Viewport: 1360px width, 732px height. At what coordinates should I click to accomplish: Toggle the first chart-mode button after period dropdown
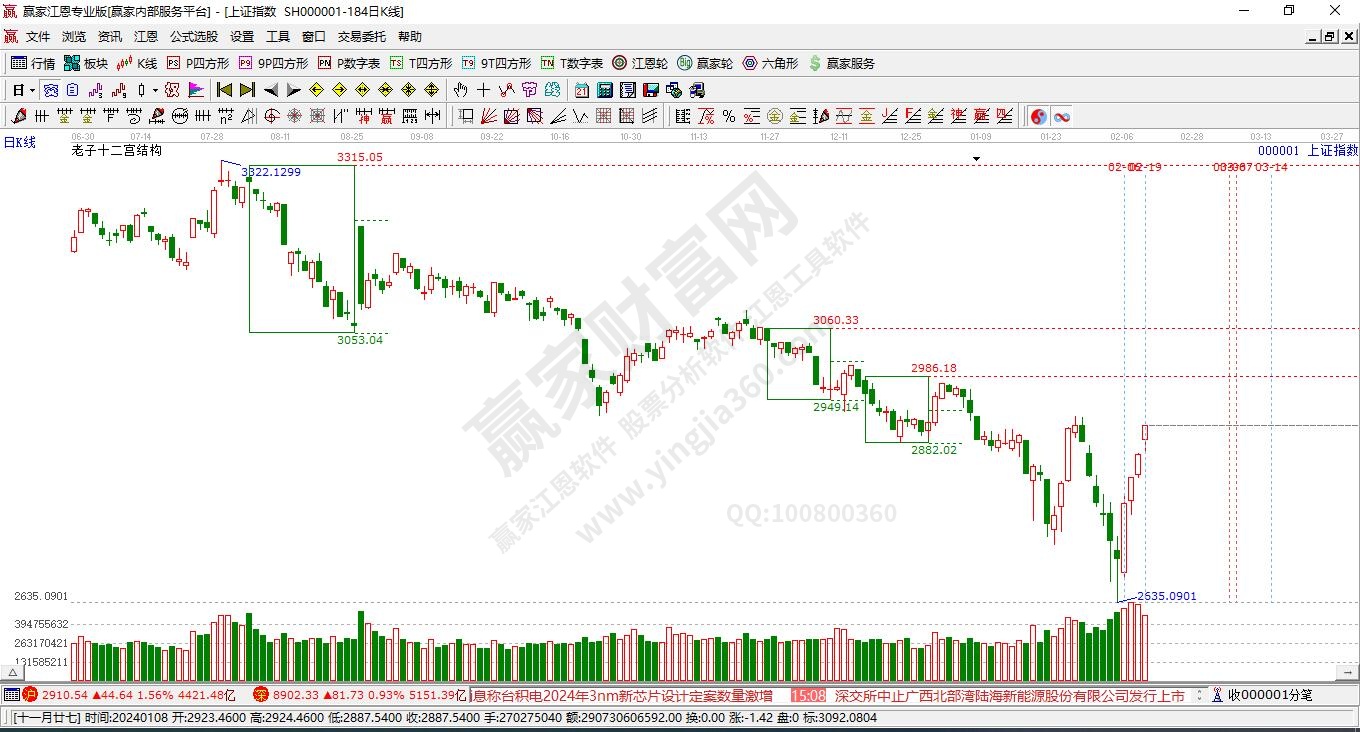click(x=50, y=90)
